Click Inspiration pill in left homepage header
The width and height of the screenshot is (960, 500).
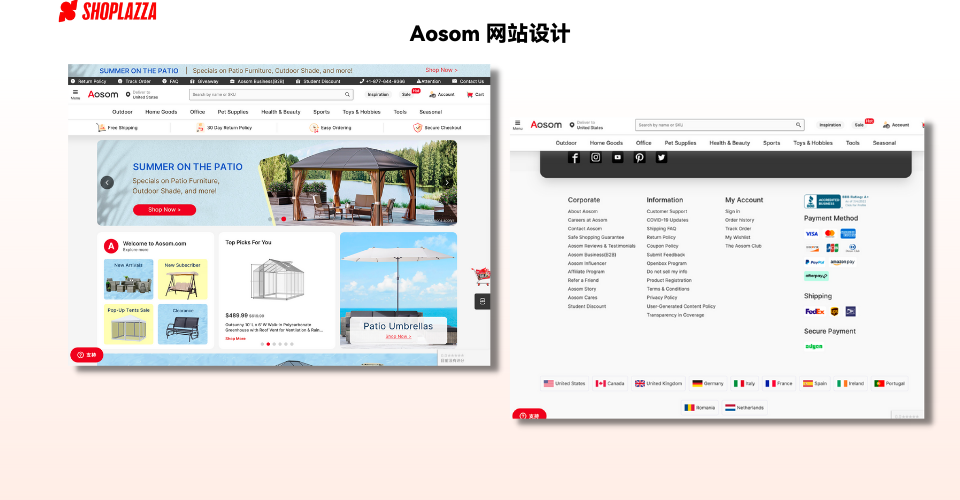point(378,94)
